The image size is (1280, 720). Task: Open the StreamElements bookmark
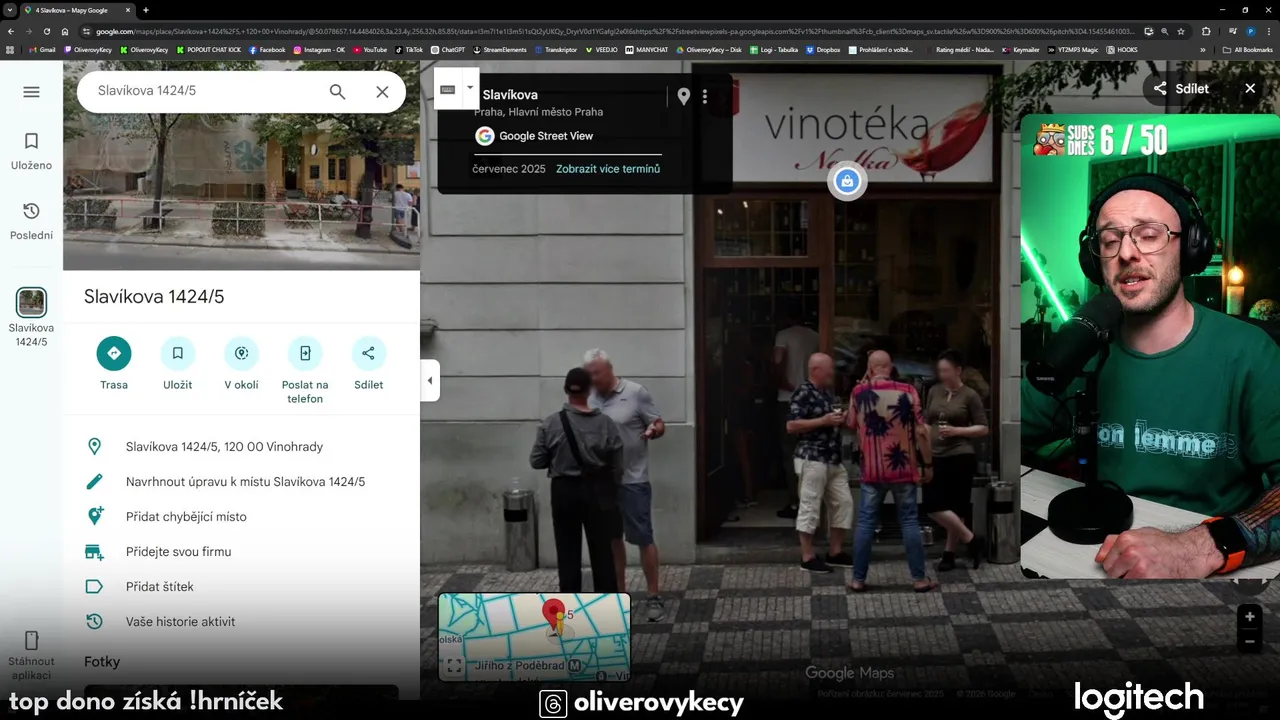tap(500, 49)
